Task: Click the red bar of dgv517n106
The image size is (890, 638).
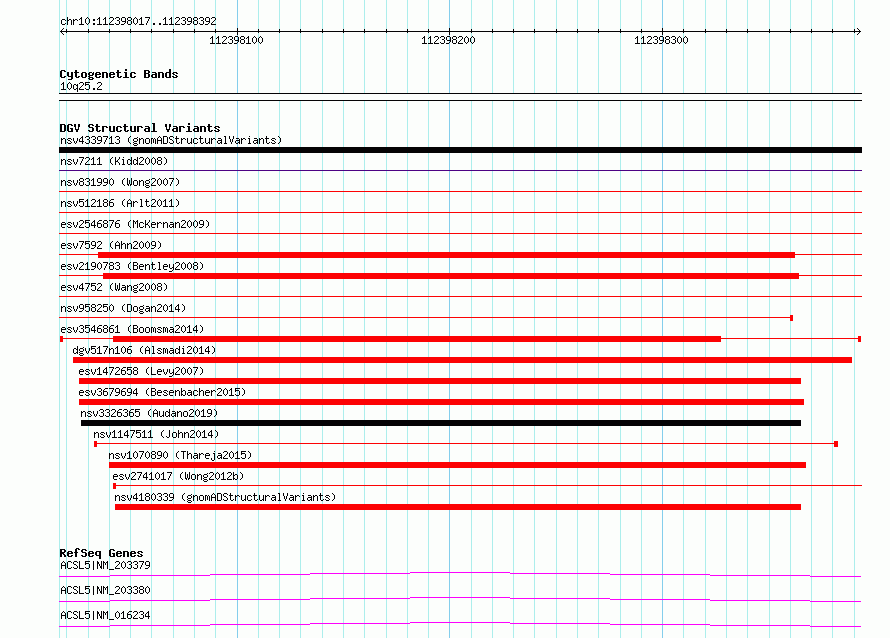Action: [x=462, y=360]
